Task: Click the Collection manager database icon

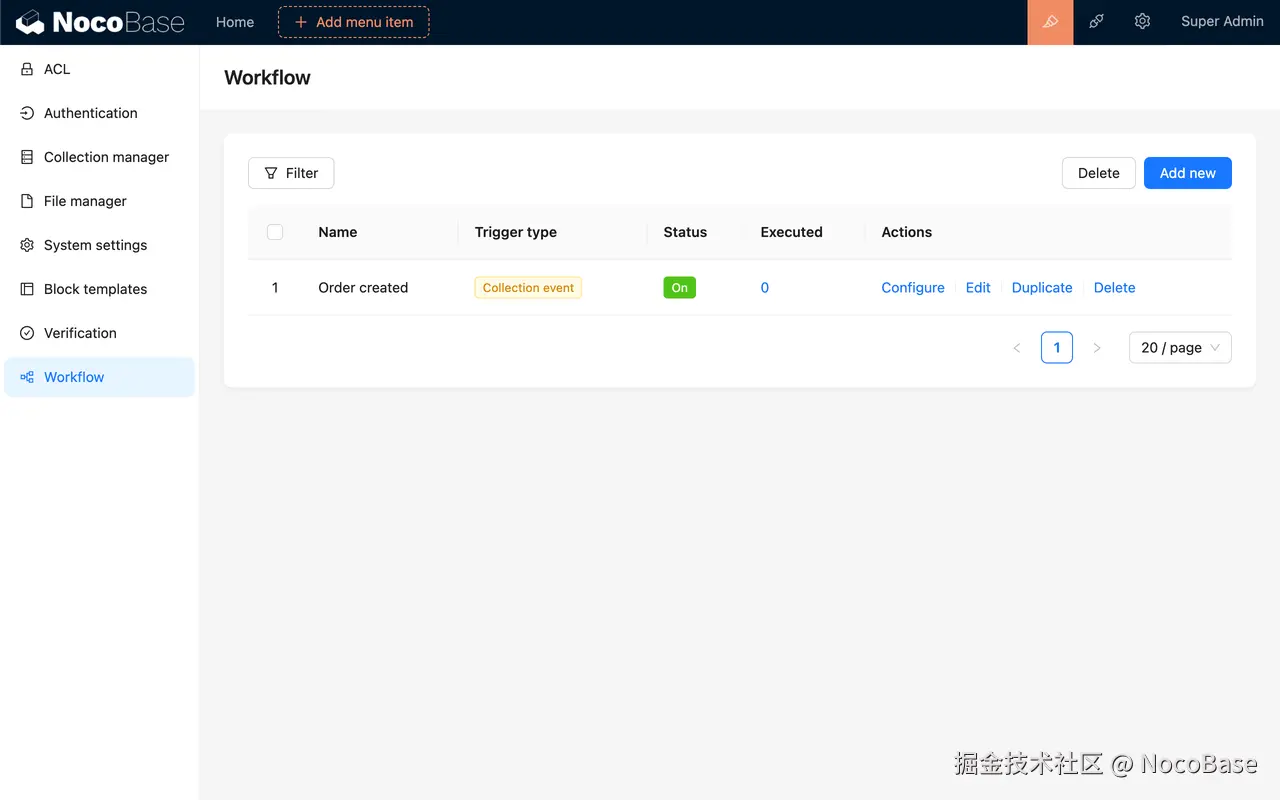Action: click(x=27, y=157)
